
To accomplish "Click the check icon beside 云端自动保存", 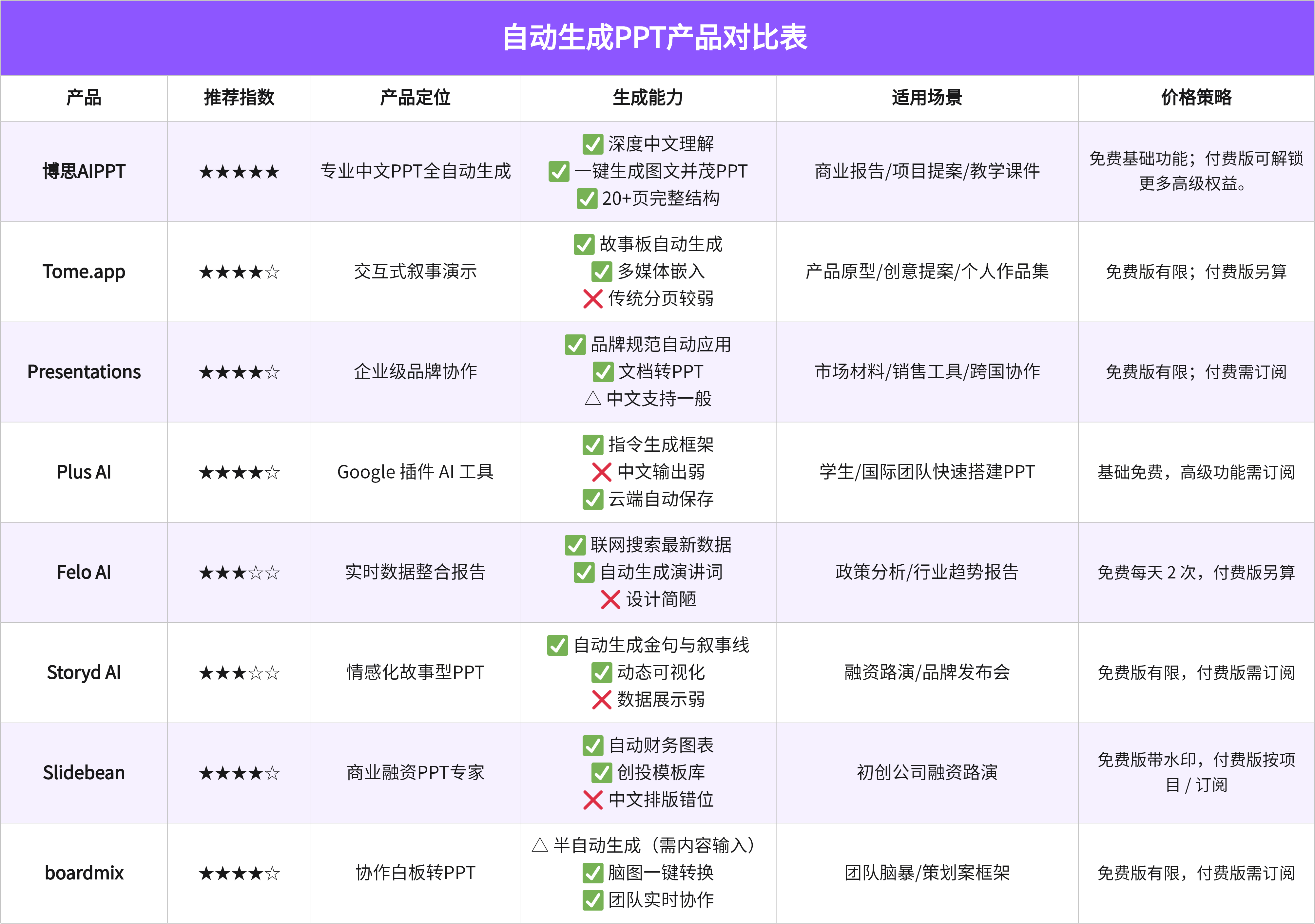I will click(x=593, y=499).
